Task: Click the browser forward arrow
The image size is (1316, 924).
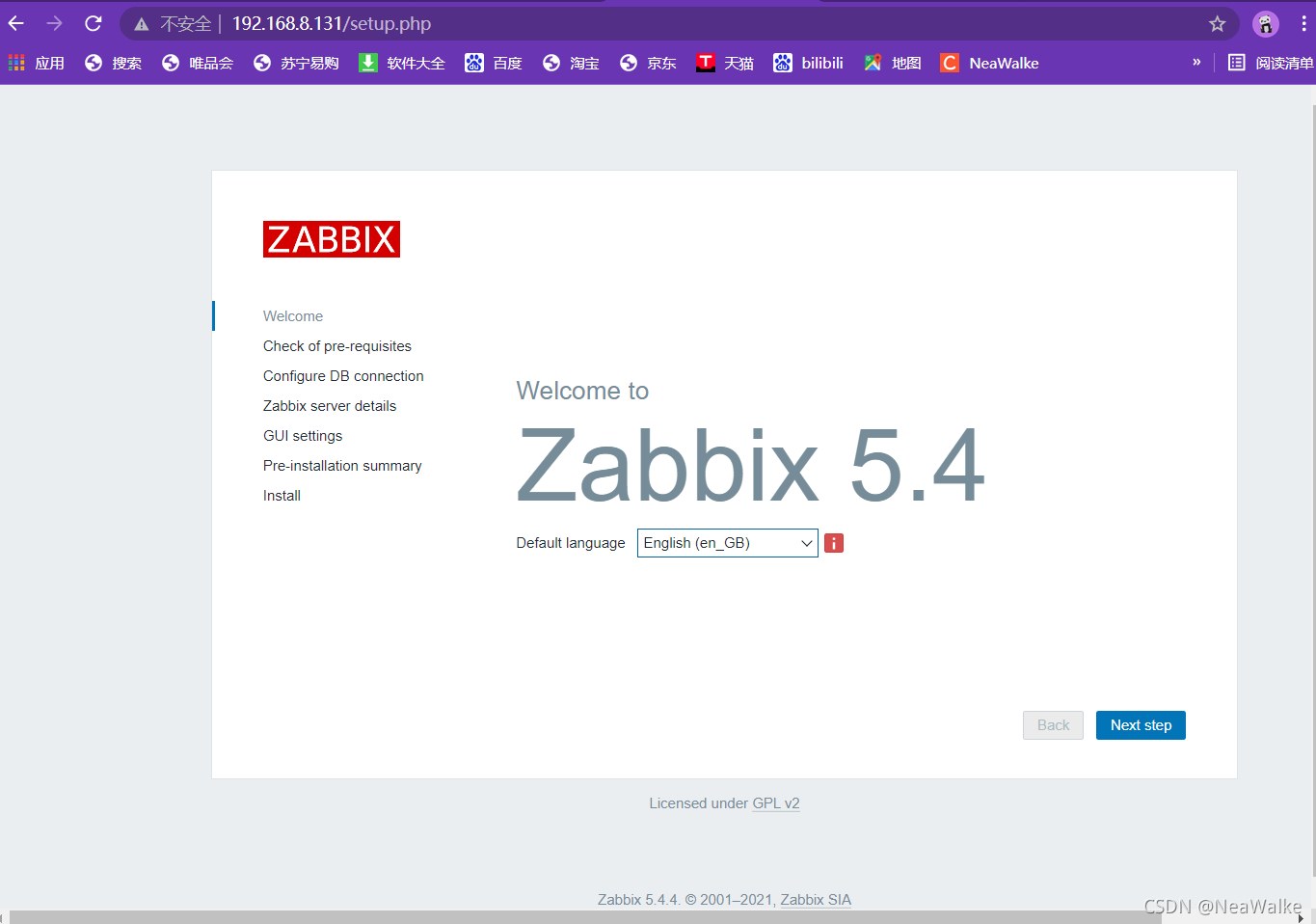Action: coord(54,23)
